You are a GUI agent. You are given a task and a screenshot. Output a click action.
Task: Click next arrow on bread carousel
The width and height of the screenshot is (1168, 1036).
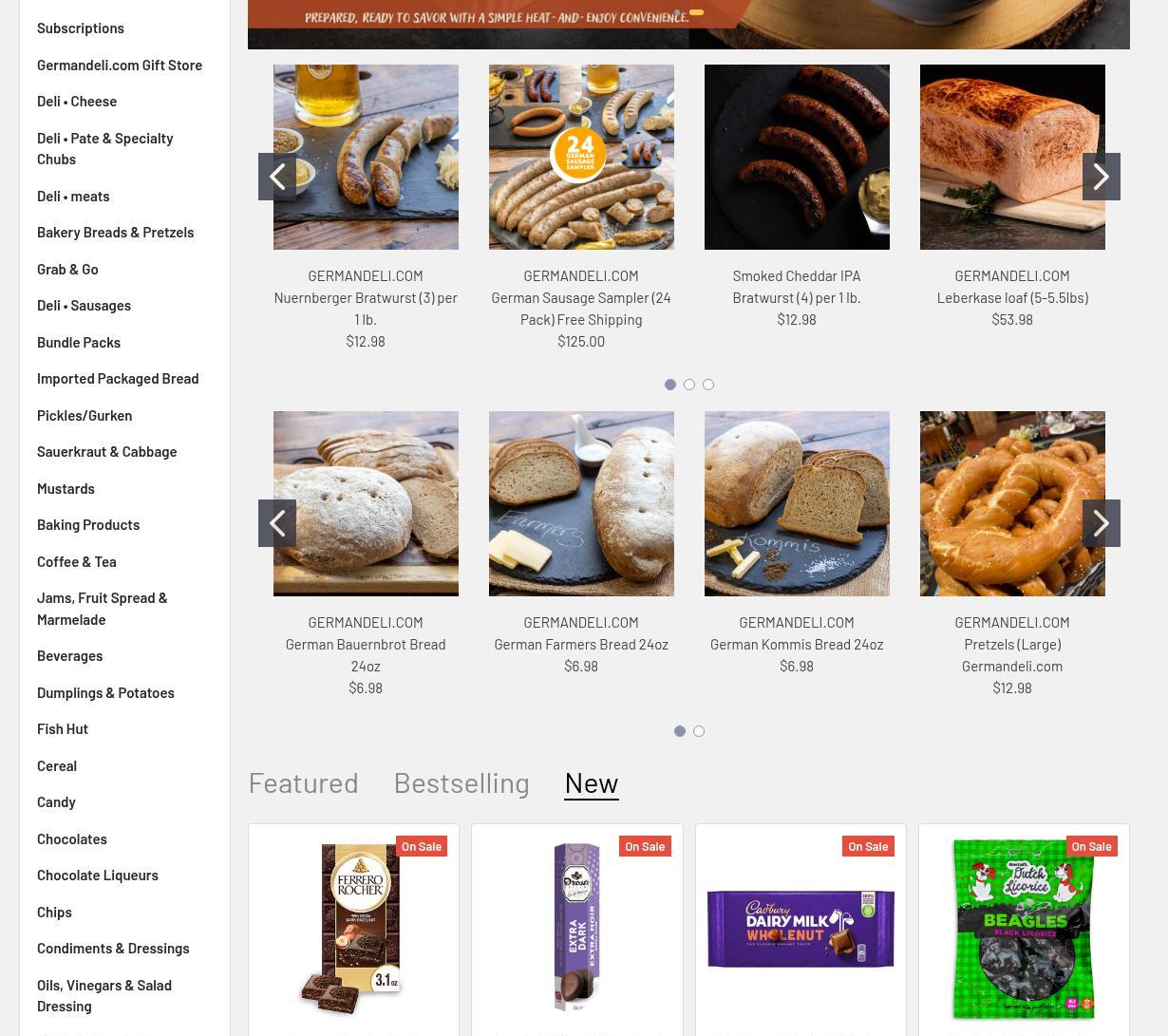tap(1102, 523)
